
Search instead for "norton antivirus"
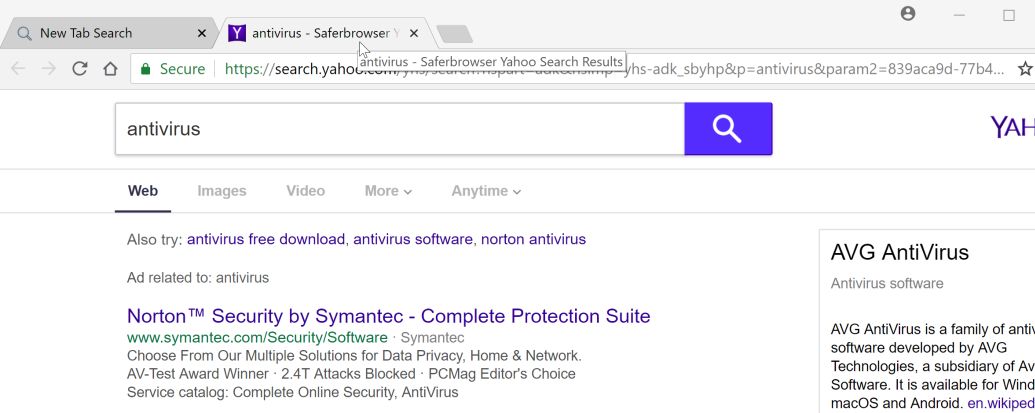(533, 239)
